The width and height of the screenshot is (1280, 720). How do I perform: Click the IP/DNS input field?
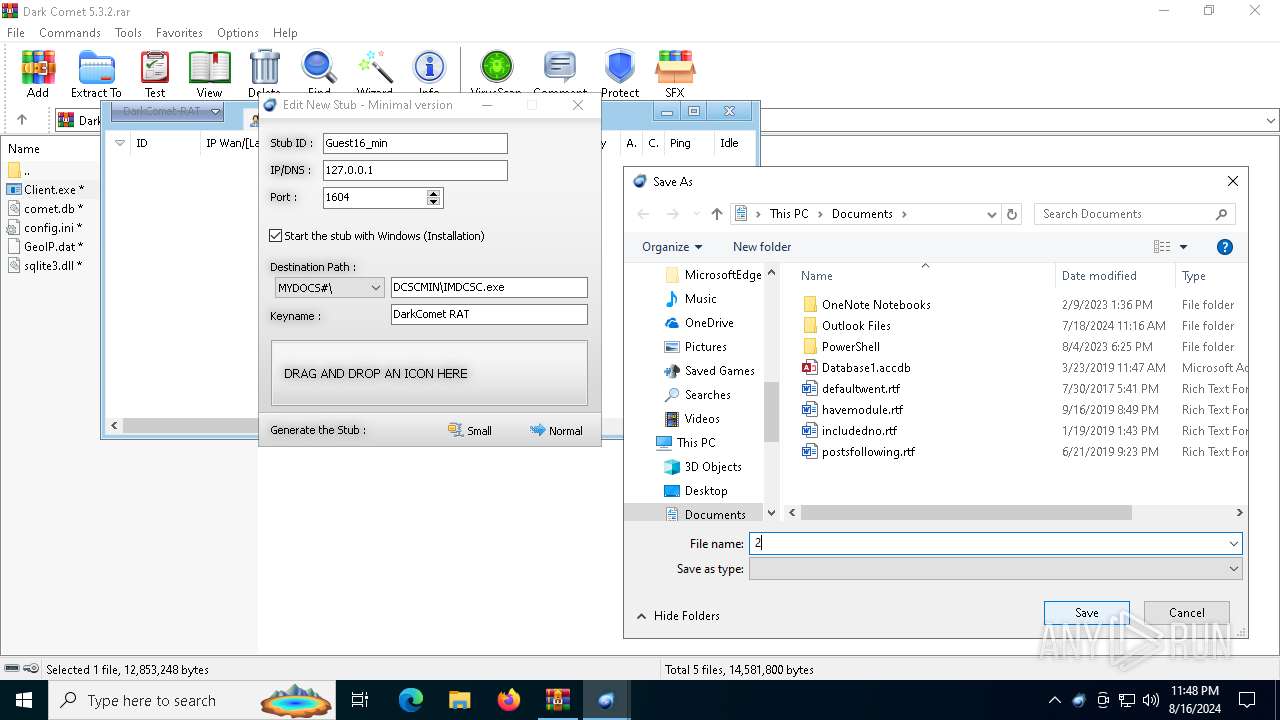(415, 170)
